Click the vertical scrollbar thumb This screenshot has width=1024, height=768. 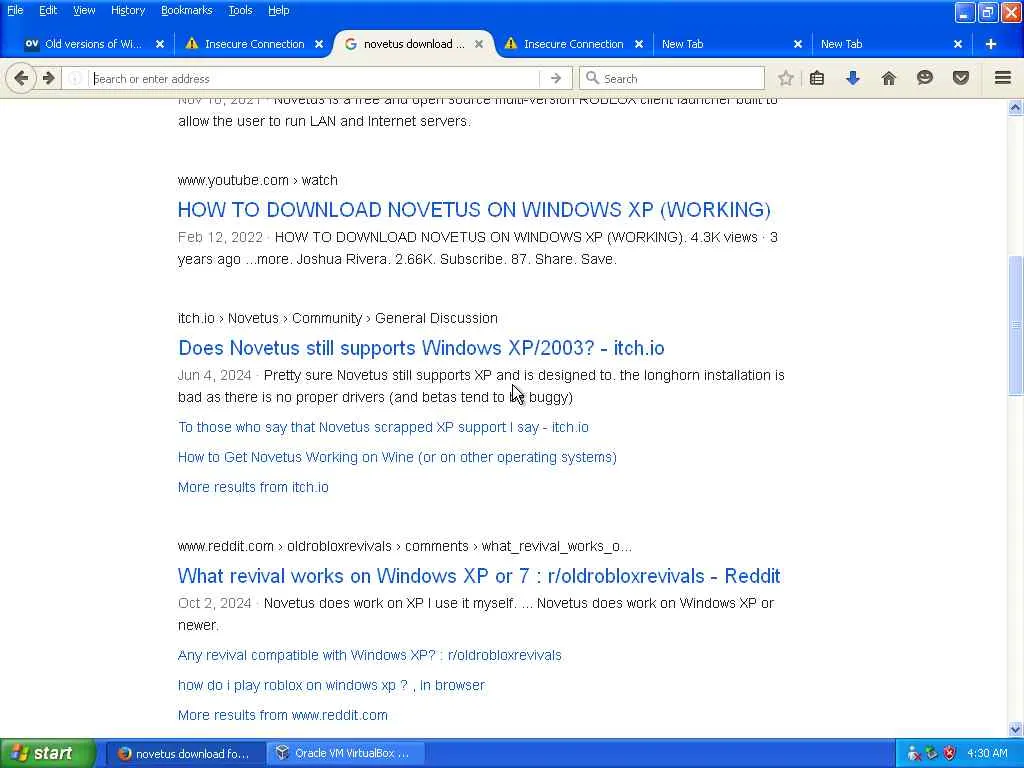point(1016,325)
